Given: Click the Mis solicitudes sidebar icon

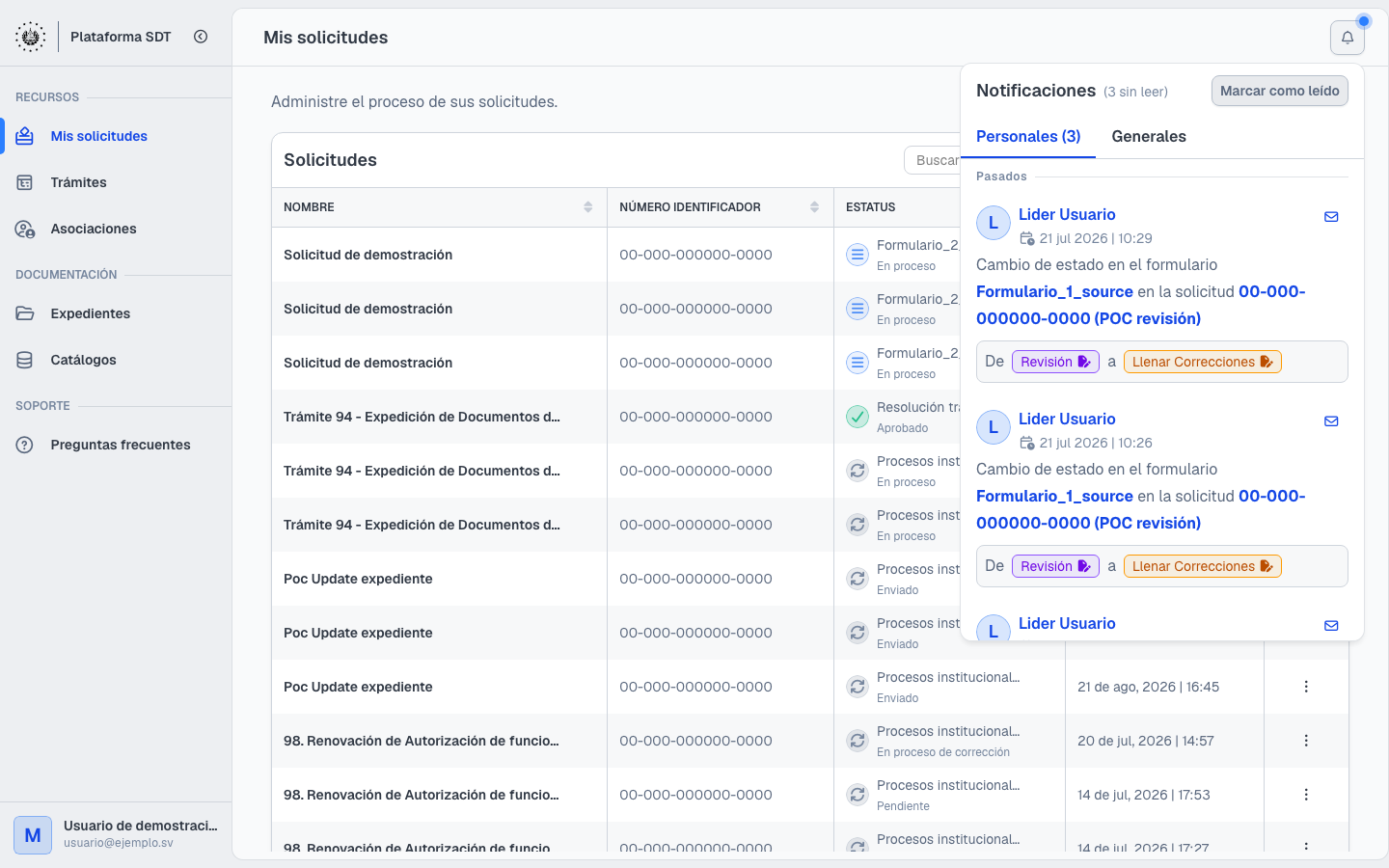Looking at the screenshot, I should 25,136.
